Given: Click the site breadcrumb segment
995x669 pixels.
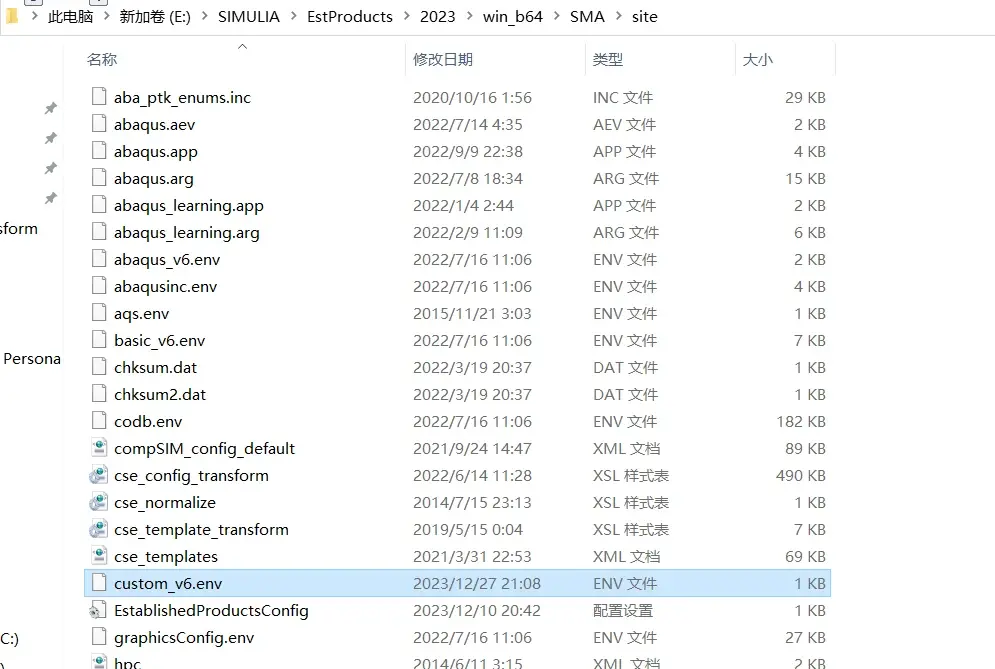Looking at the screenshot, I should click(645, 17).
